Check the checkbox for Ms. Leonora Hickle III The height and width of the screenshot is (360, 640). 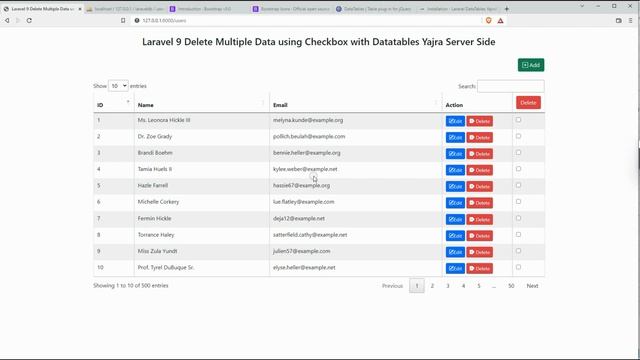point(518,120)
